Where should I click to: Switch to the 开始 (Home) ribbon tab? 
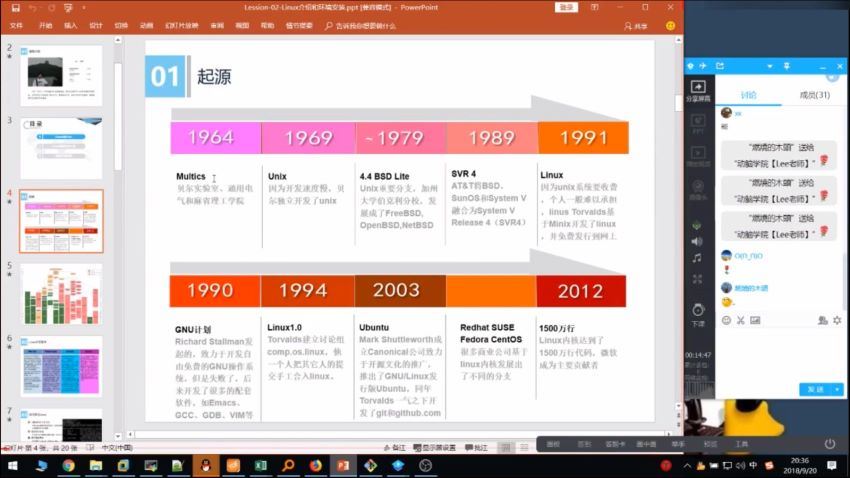tap(46, 25)
